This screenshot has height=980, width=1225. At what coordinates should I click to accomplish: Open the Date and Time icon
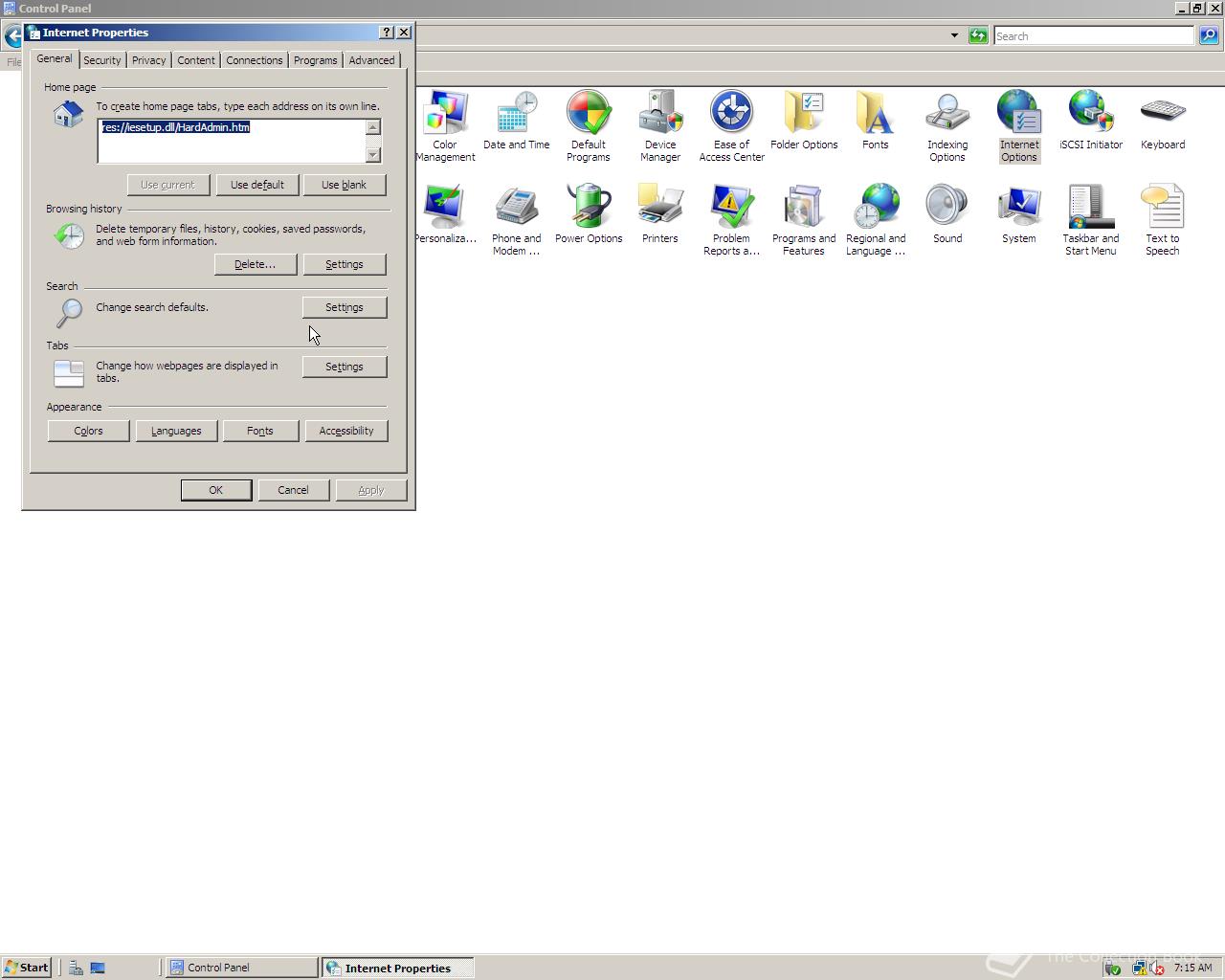coord(517,121)
